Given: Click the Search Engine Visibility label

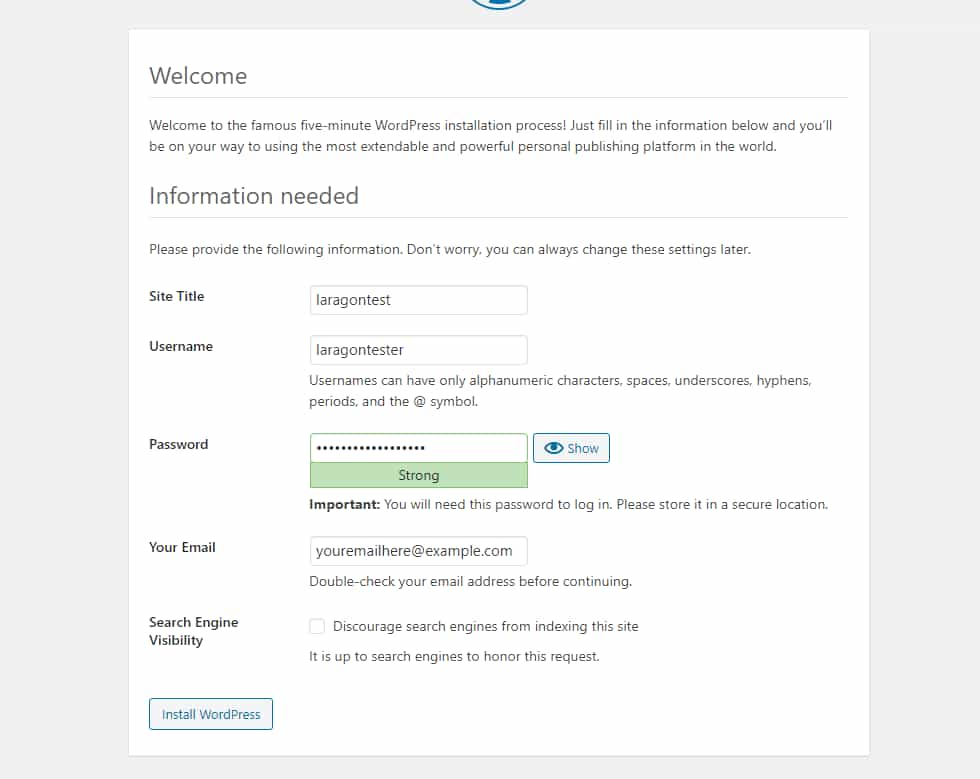Looking at the screenshot, I should [193, 631].
